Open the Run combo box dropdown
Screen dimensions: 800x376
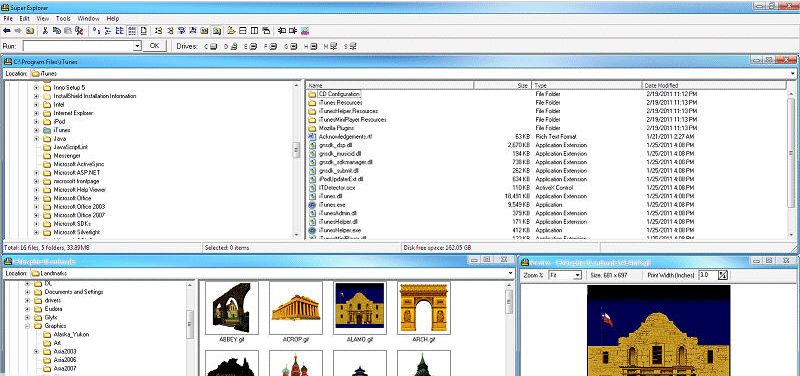pyautogui.click(x=137, y=46)
